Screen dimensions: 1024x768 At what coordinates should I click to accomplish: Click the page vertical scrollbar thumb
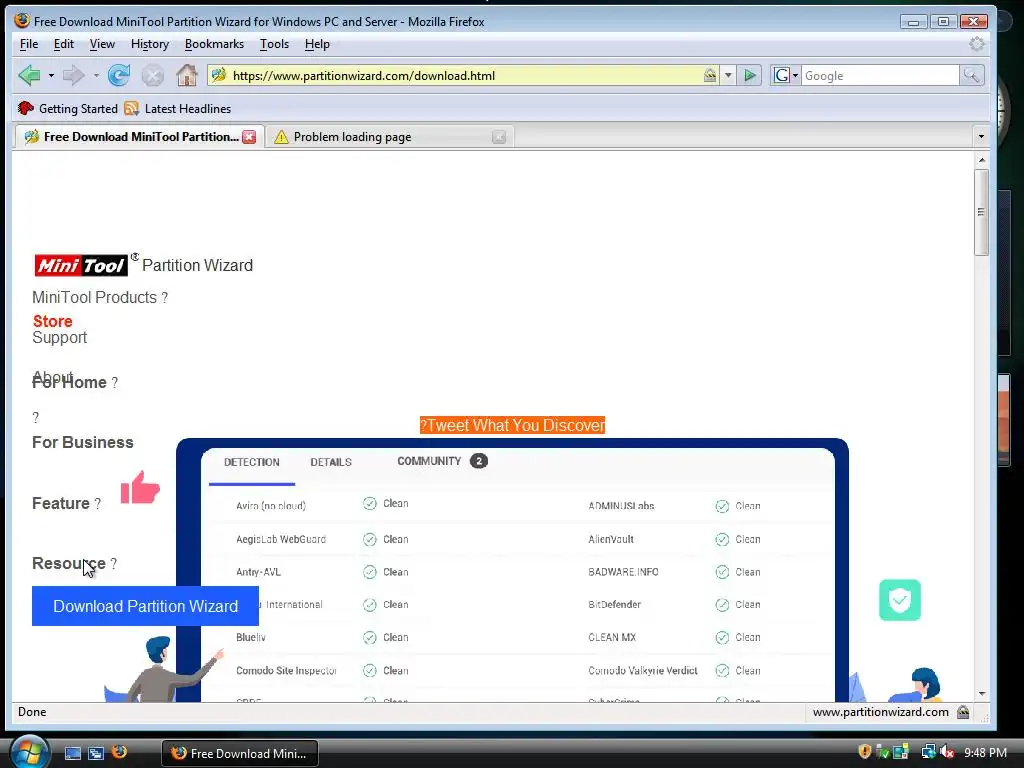pyautogui.click(x=981, y=212)
